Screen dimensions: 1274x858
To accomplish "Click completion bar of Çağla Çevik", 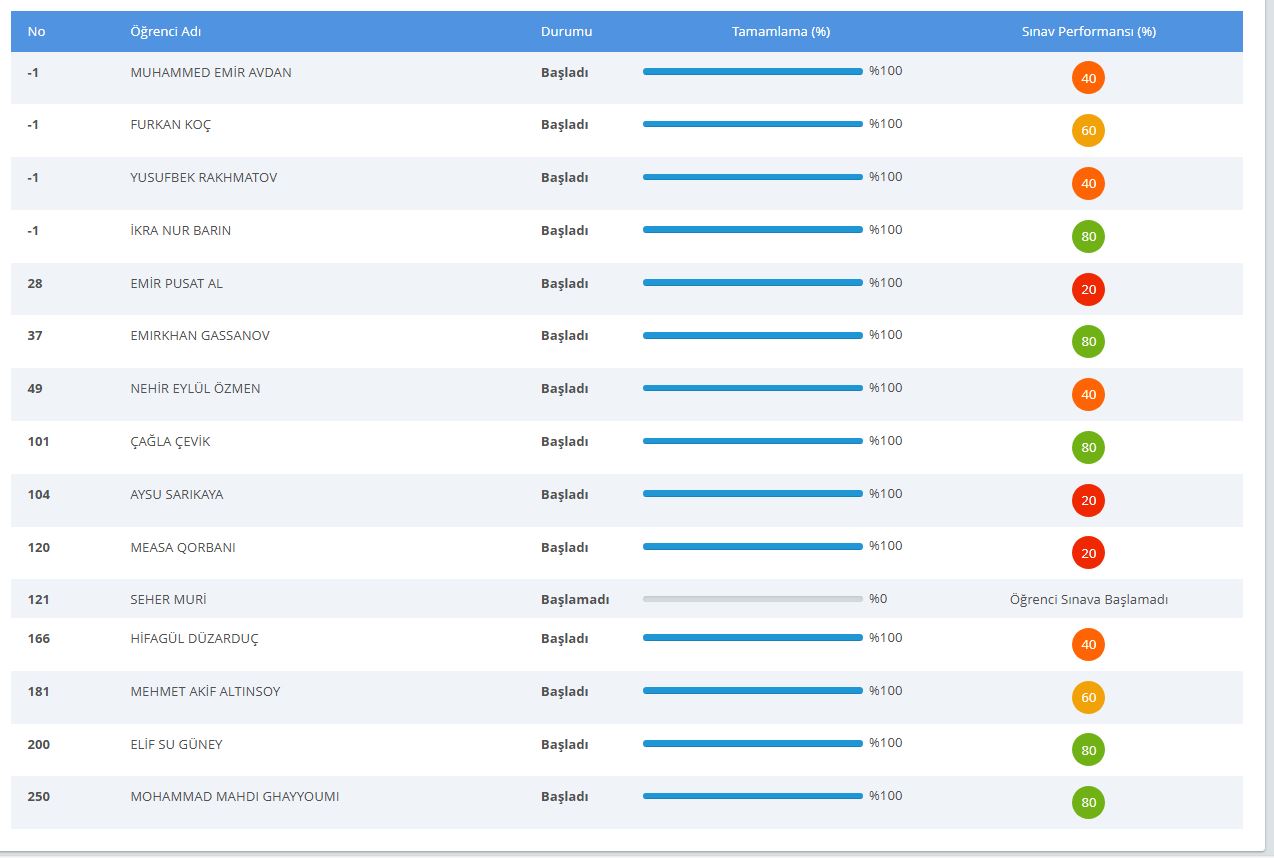I will click(753, 441).
